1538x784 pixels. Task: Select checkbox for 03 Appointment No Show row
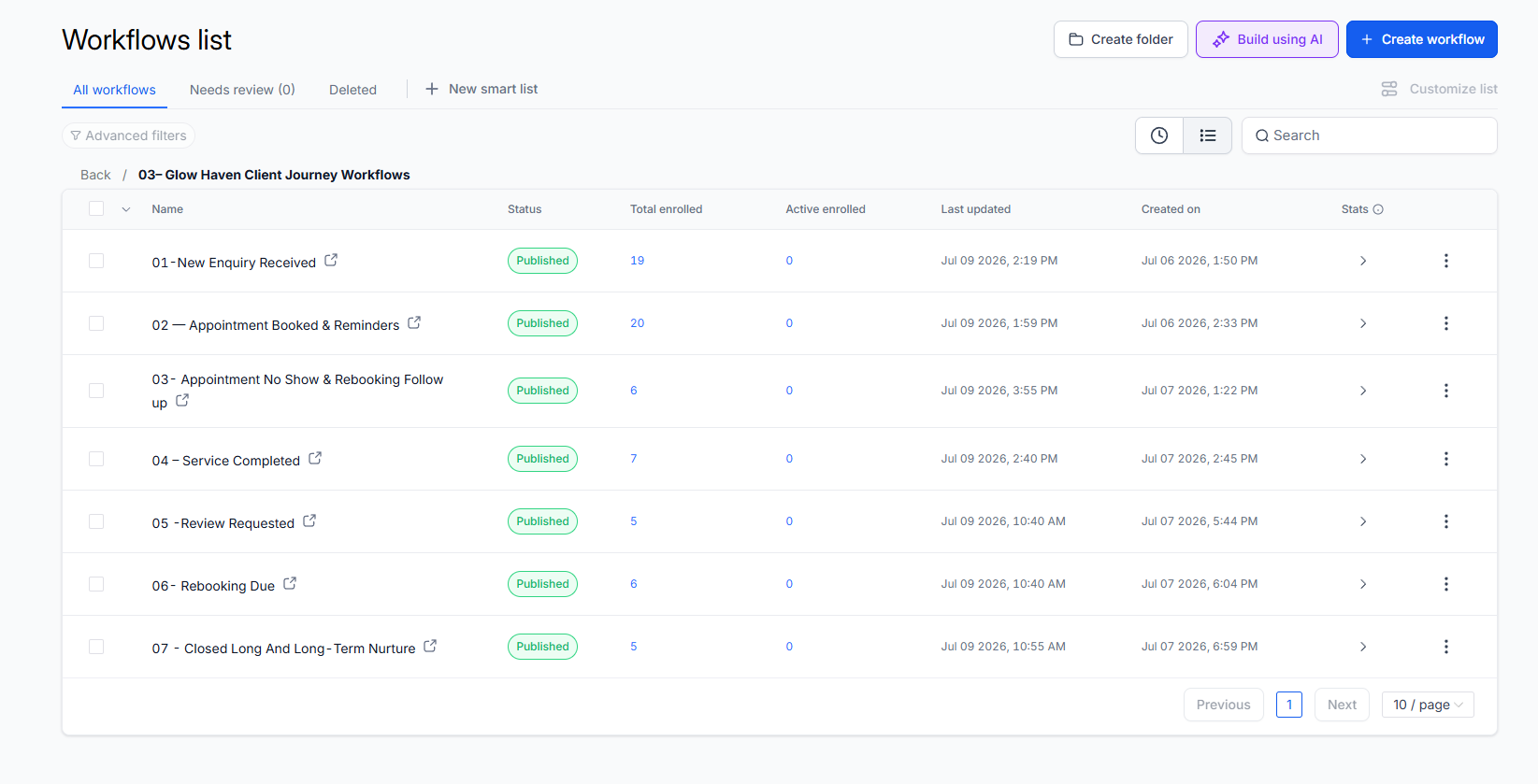96,391
